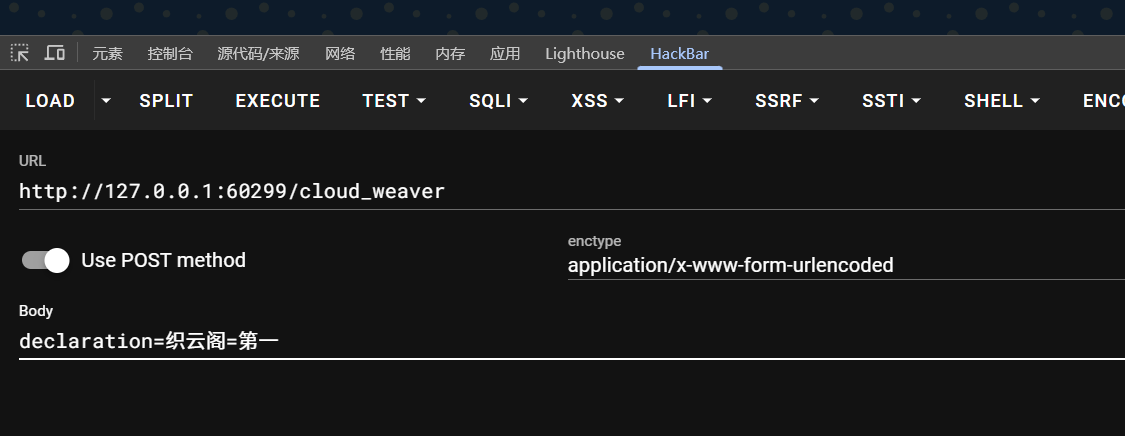This screenshot has width=1125, height=436.
Task: Expand the SSRF dropdown menu
Action: [x=787, y=101]
